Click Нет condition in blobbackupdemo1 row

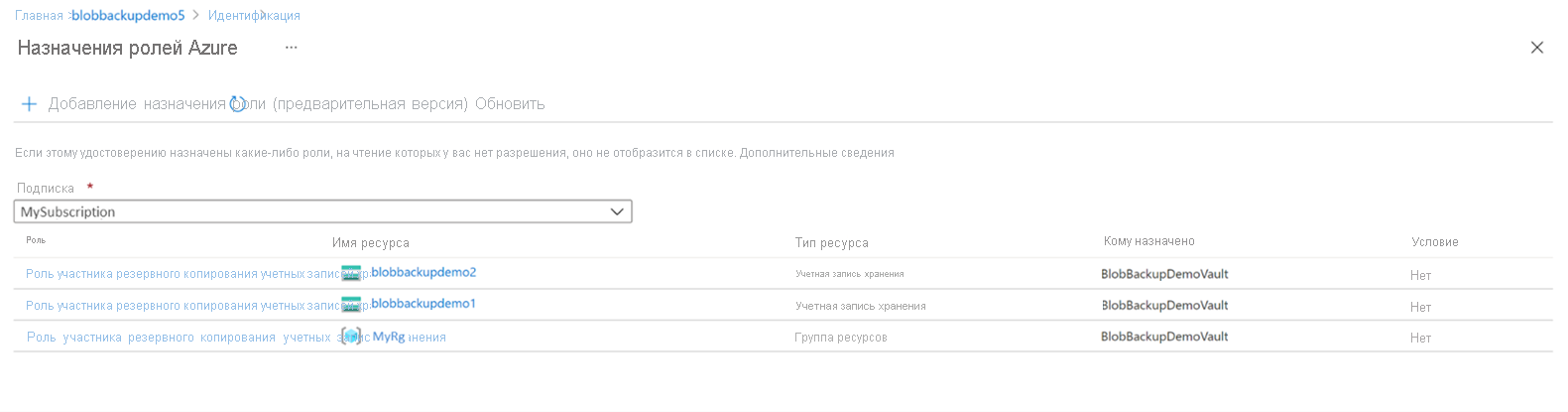click(x=1420, y=308)
